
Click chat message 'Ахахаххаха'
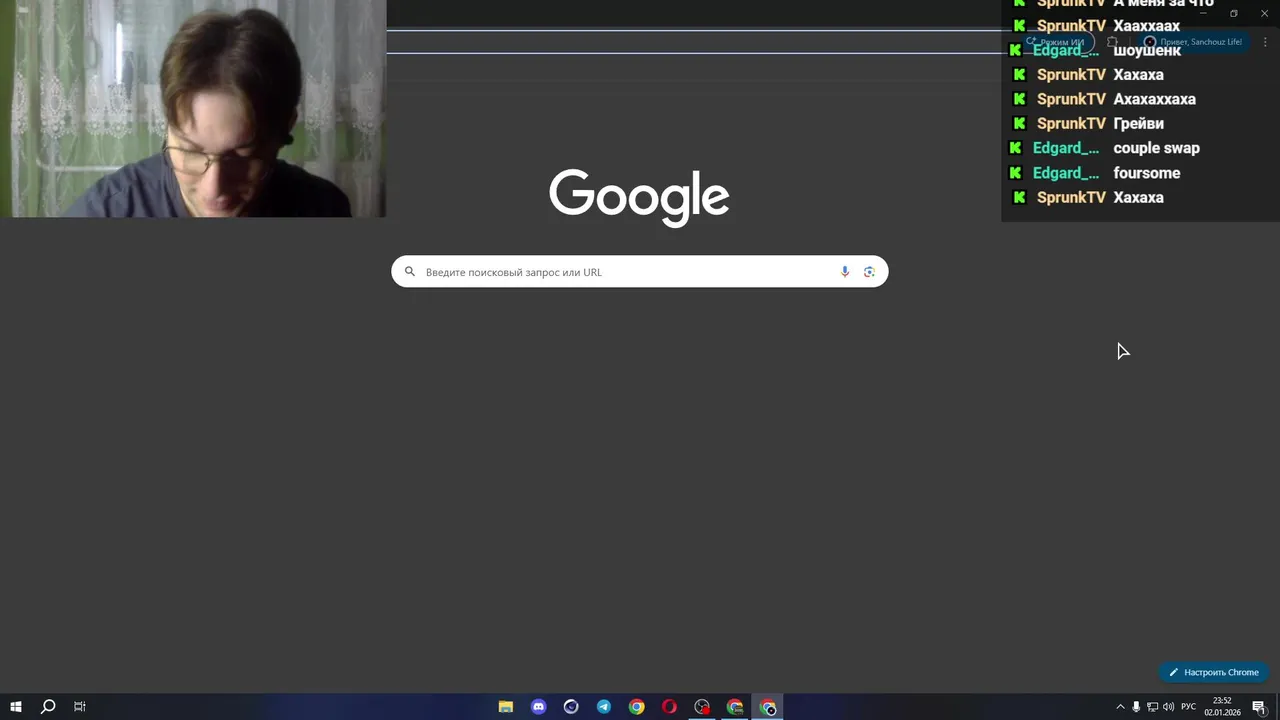point(1154,99)
